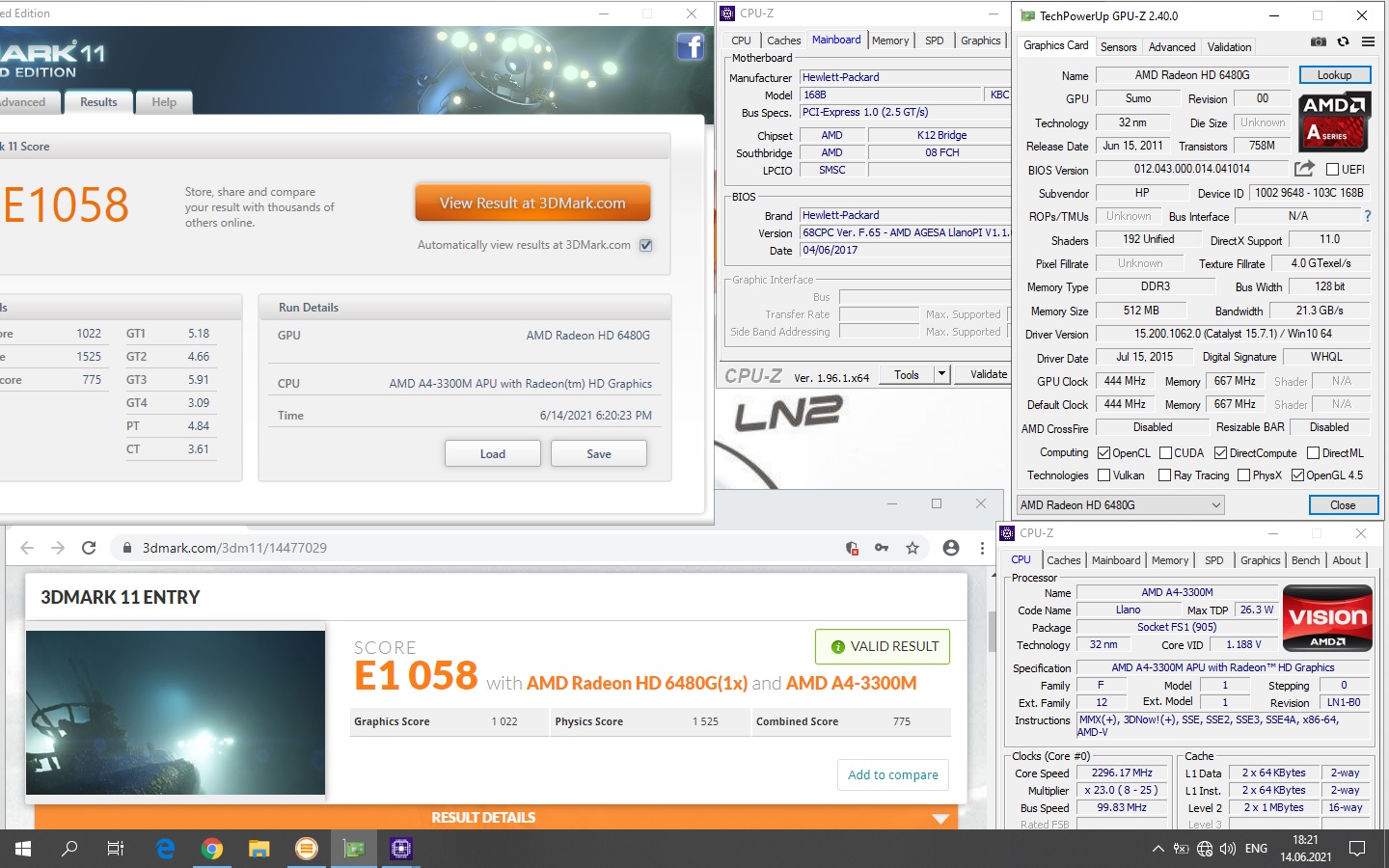Image resolution: width=1389 pixels, height=868 pixels.
Task: Switch to Results tab in 3DMark 11
Action: [98, 102]
